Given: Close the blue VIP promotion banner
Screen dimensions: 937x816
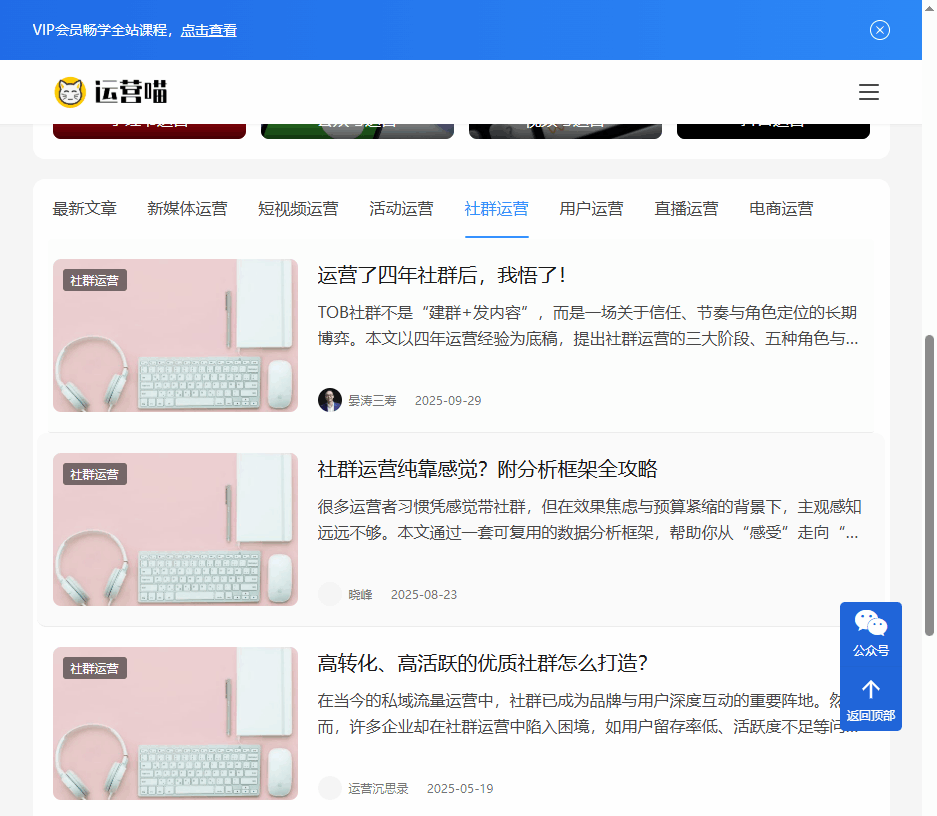Looking at the screenshot, I should (x=879, y=30).
